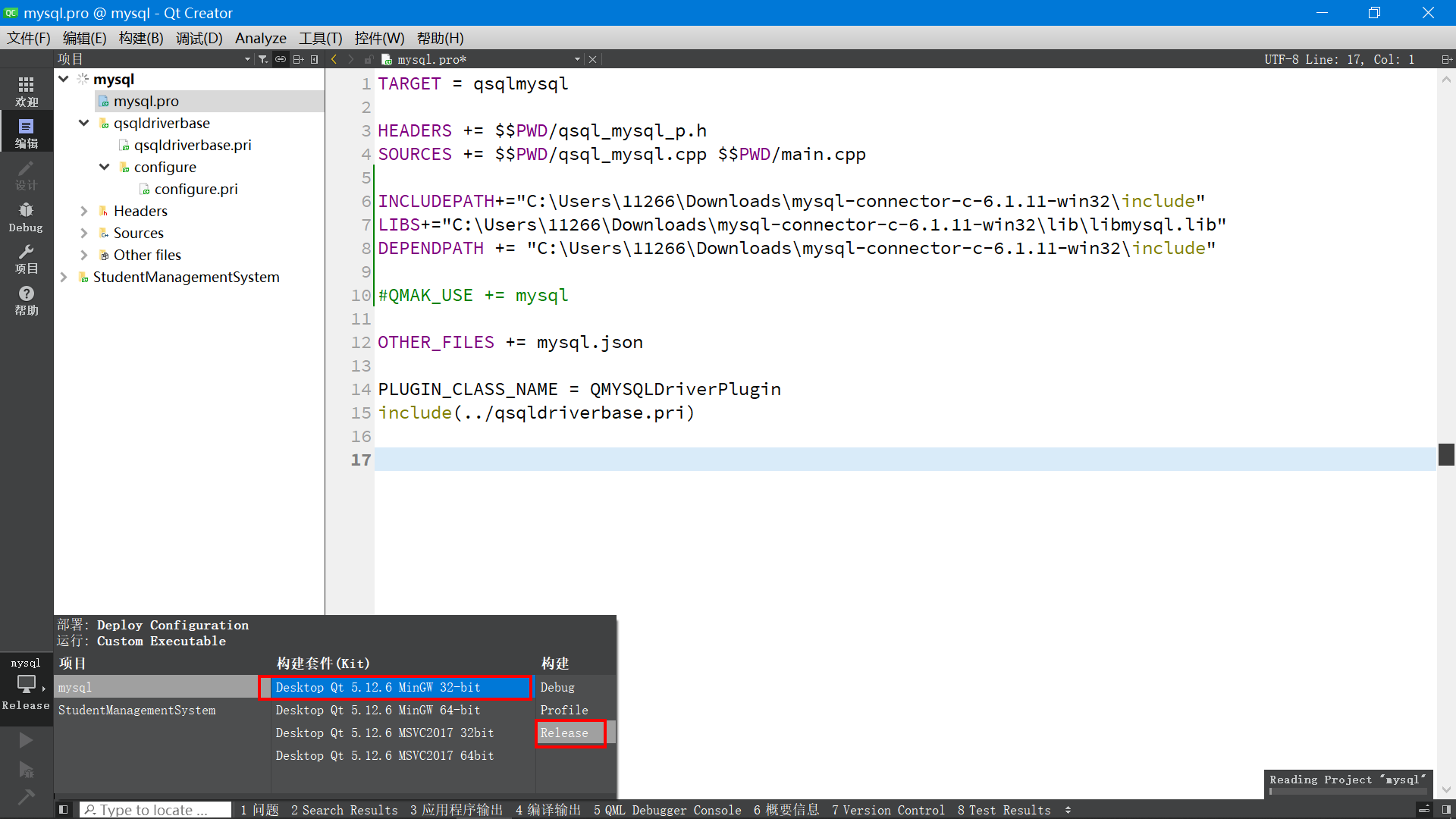Screen dimensions: 1456x819
Task: Choose the Debug build configuration
Action: pos(557,687)
